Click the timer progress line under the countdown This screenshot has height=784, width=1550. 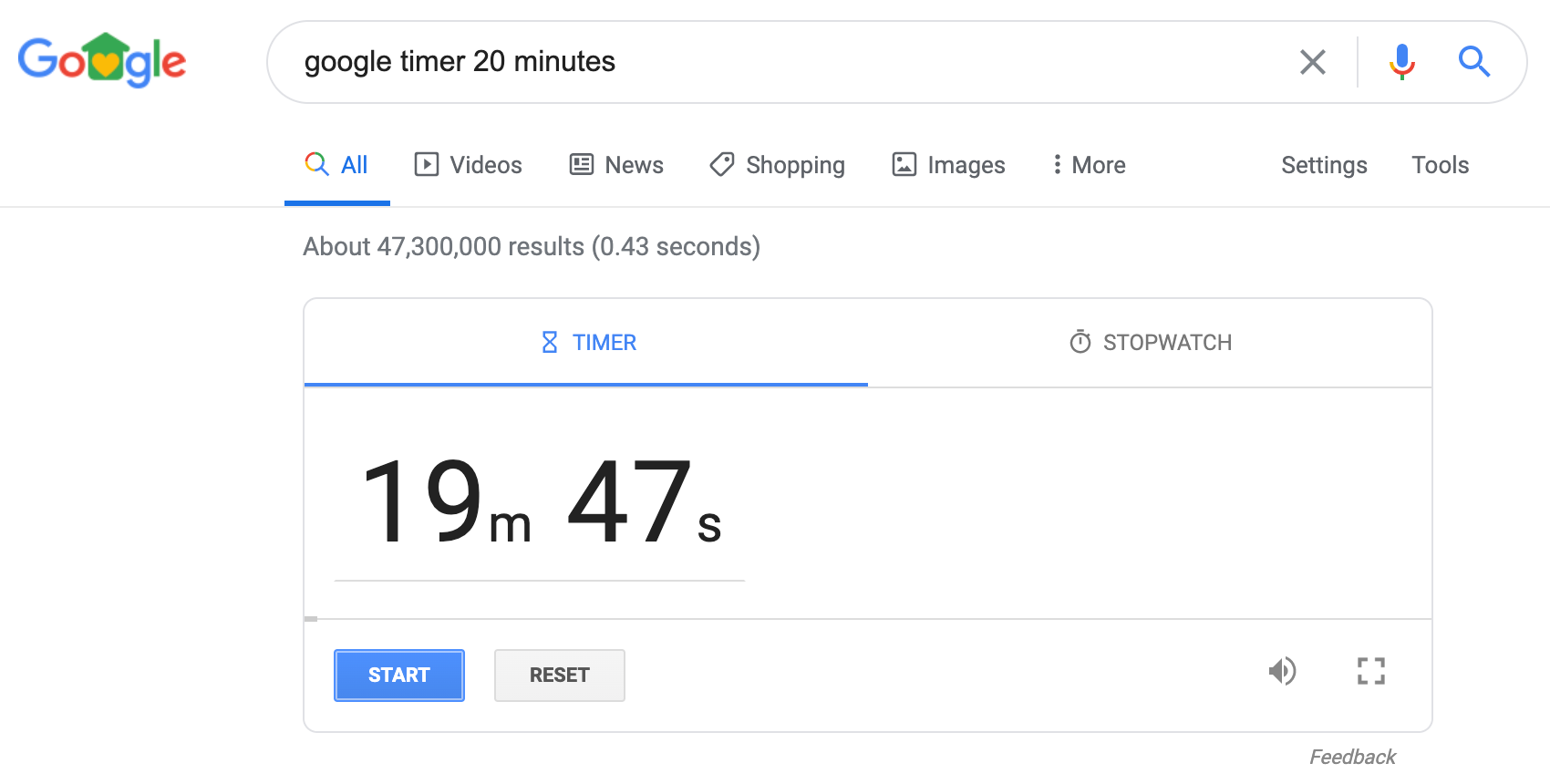[x=540, y=578]
